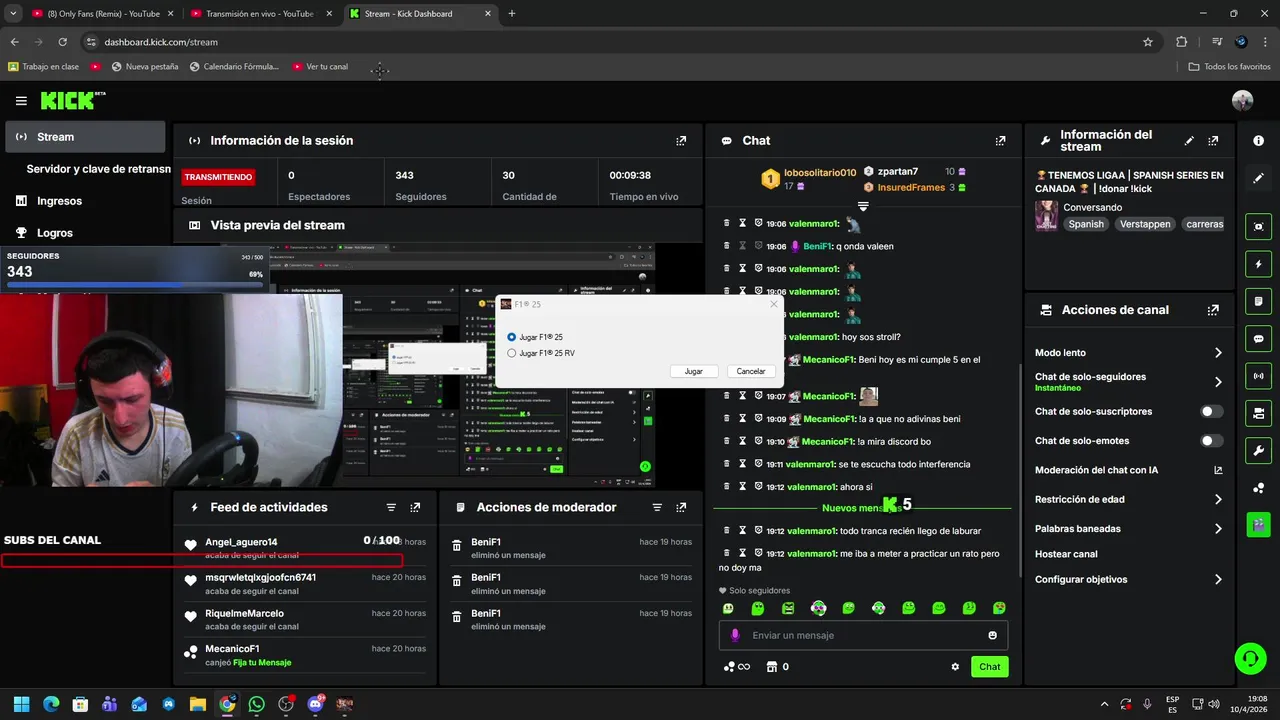Open WhatsApp from the taskbar
The height and width of the screenshot is (720, 1280).
tap(257, 704)
